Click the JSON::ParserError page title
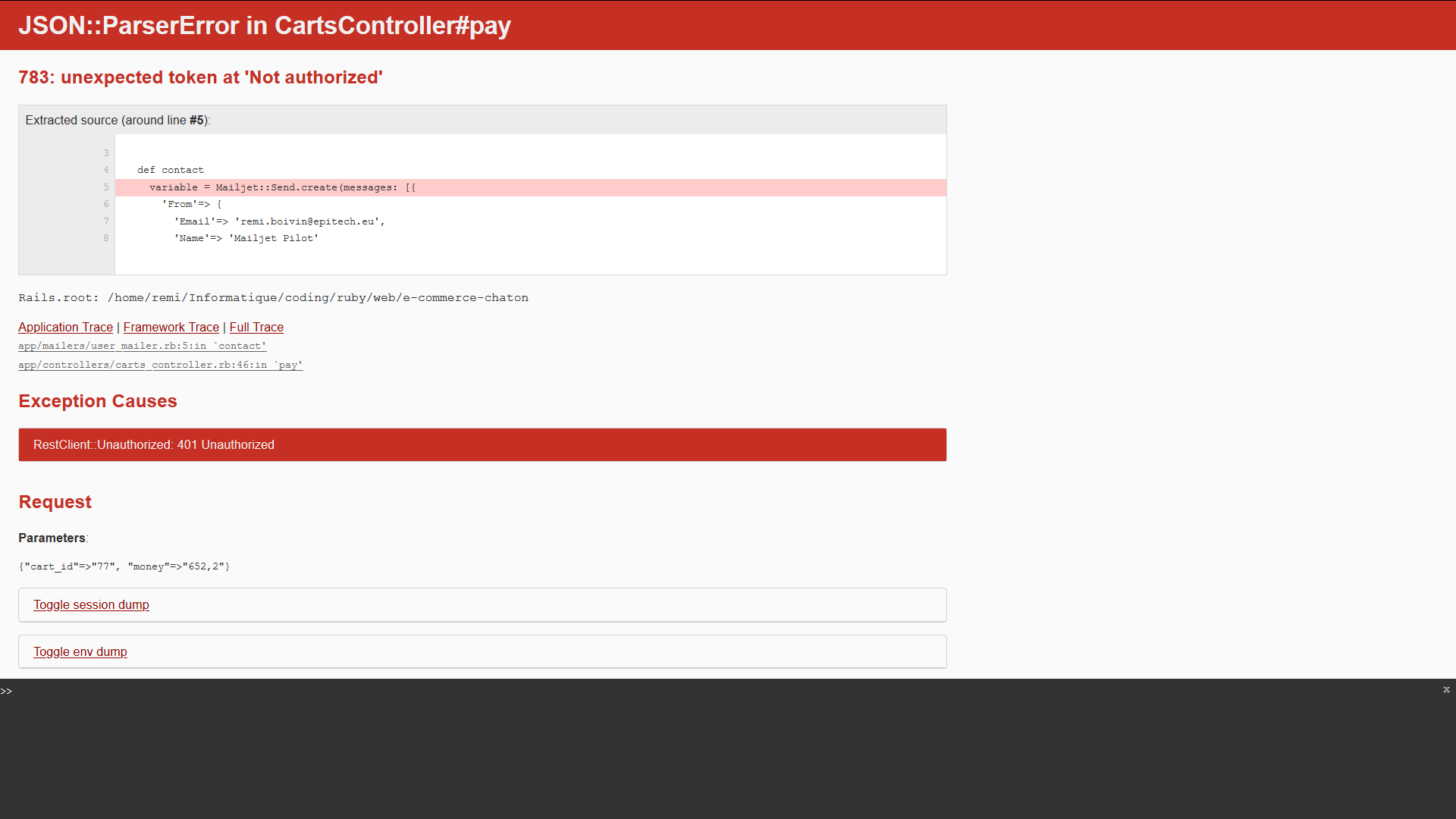The width and height of the screenshot is (1456, 819). pos(265,25)
